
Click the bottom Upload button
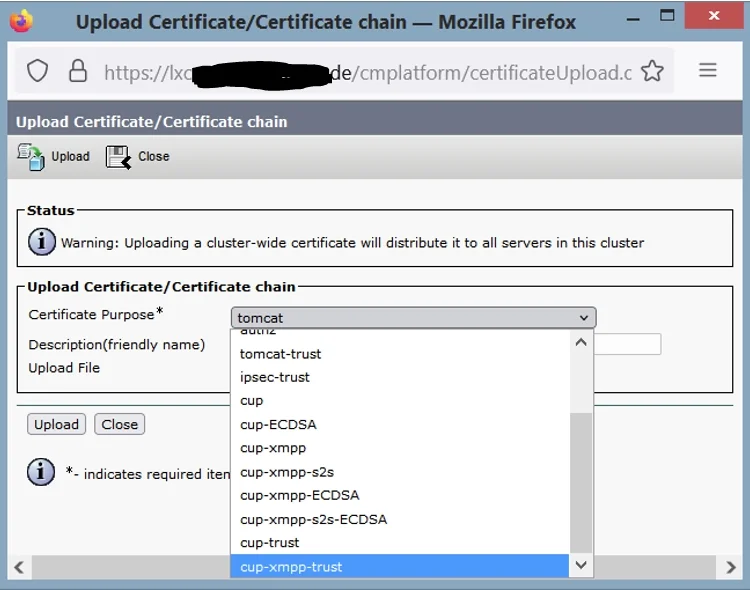pyautogui.click(x=56, y=424)
